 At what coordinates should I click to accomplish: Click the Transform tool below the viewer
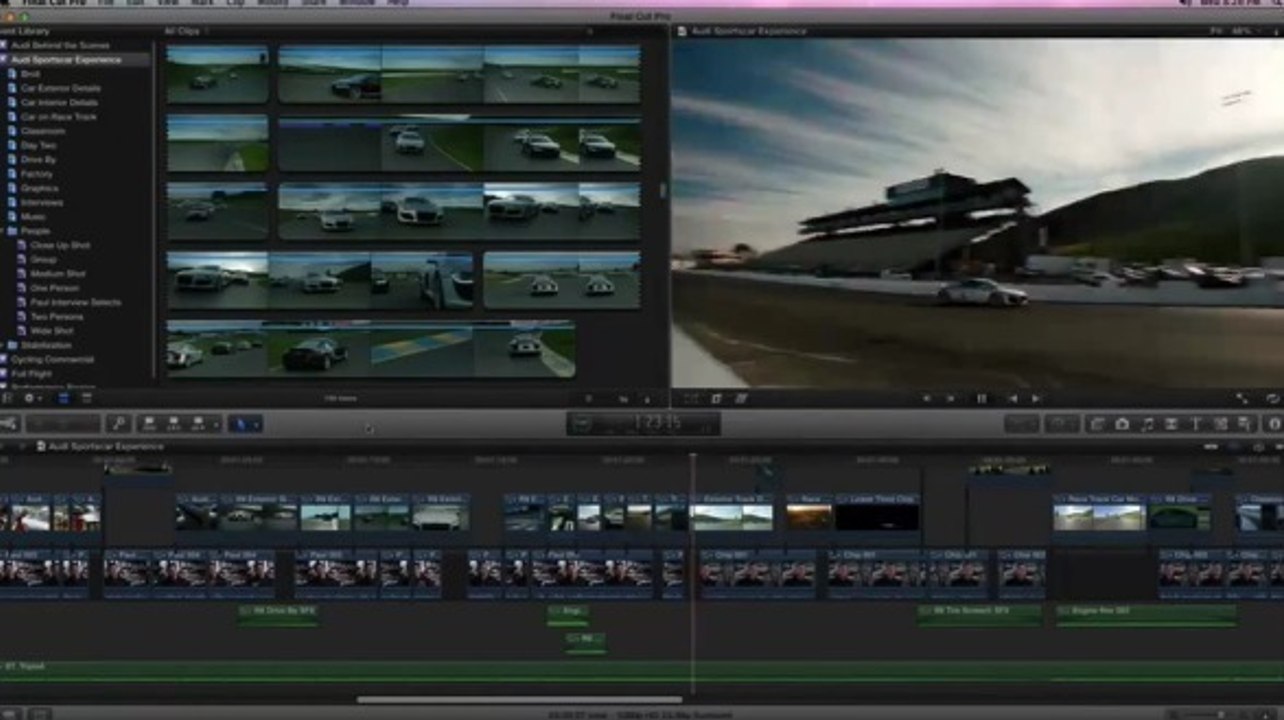pos(691,398)
